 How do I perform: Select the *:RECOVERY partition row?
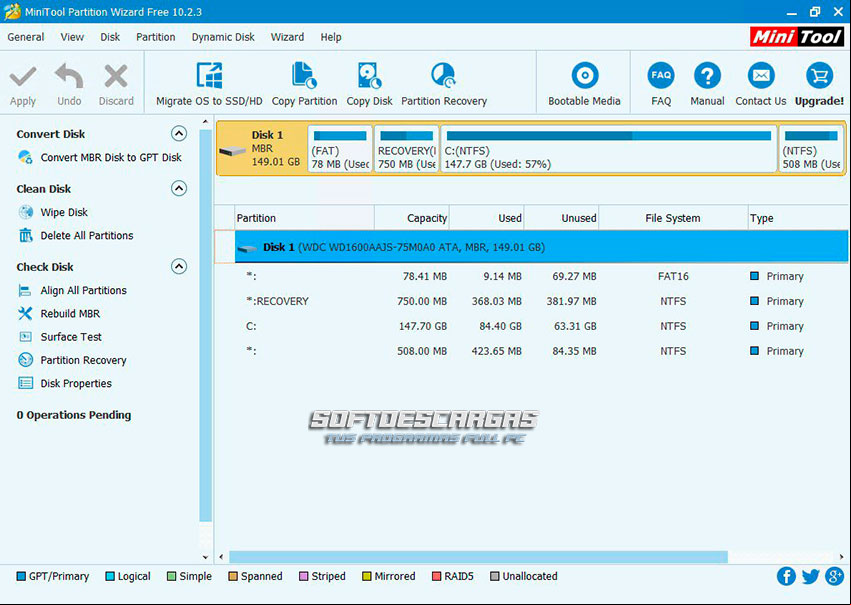[541, 301]
